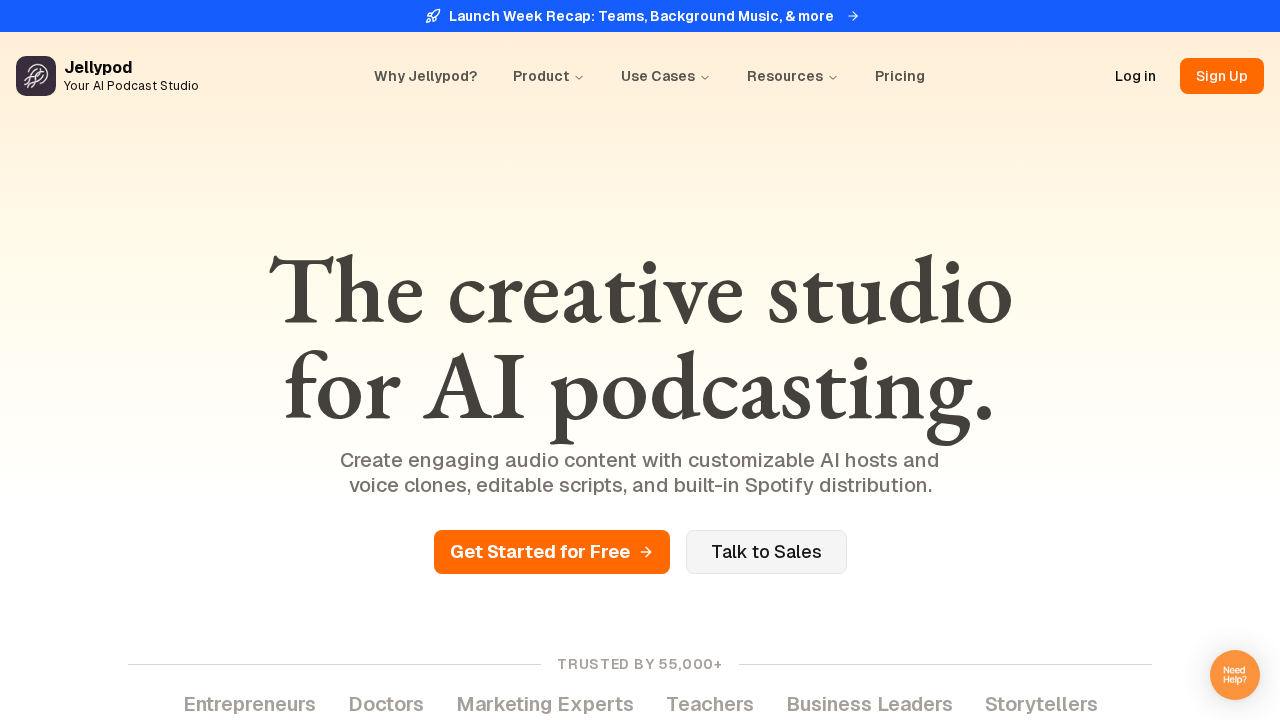Select the Storytellers audience label
Screen dimensions: 1280x720
coord(1041,704)
